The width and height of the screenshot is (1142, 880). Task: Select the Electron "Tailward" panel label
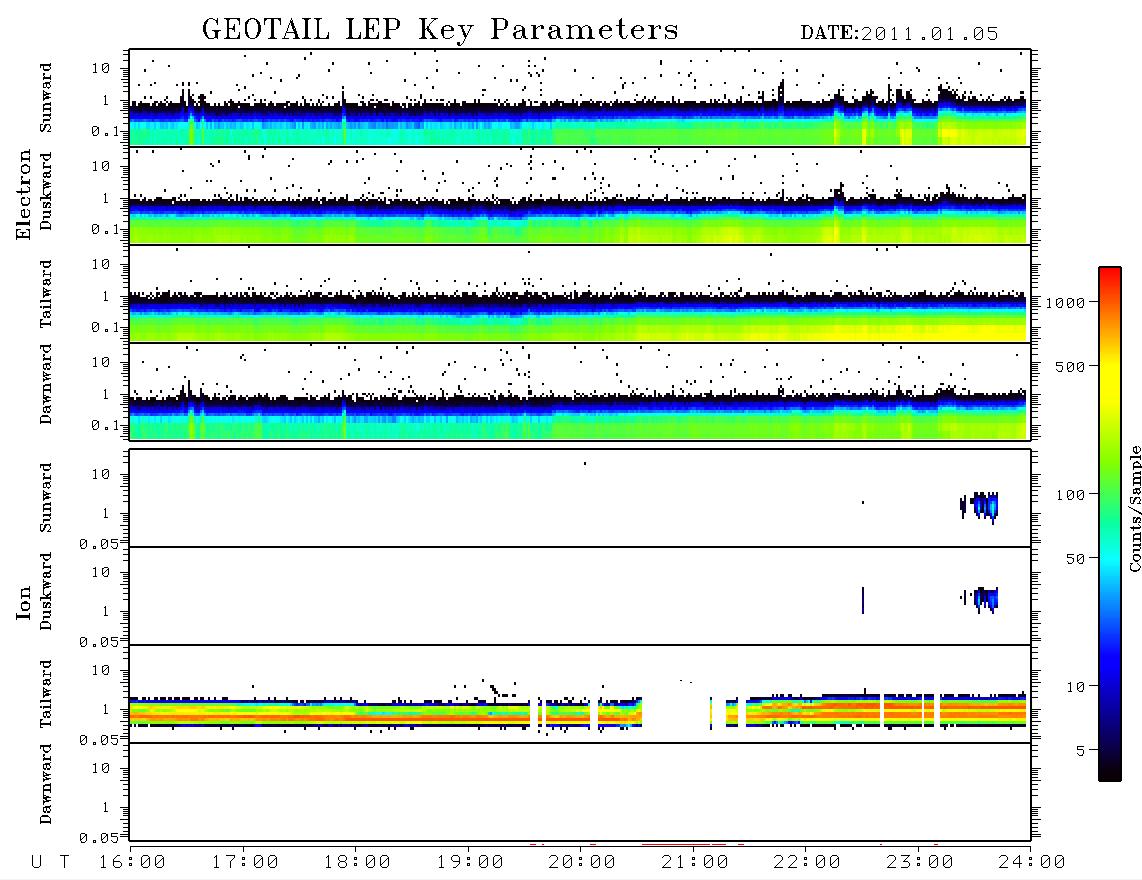46,294
